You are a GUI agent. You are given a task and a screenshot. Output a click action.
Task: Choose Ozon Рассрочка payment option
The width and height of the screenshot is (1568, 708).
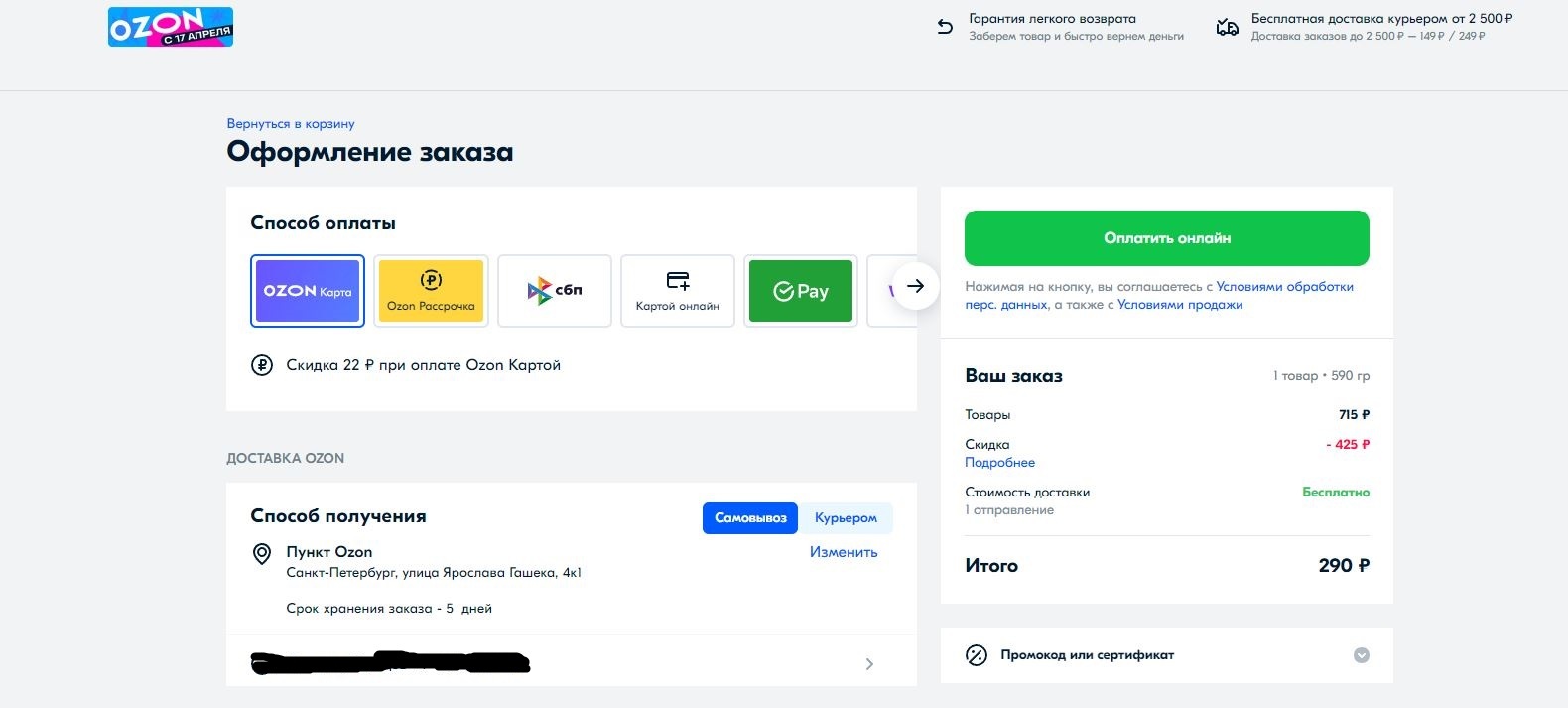click(x=431, y=291)
